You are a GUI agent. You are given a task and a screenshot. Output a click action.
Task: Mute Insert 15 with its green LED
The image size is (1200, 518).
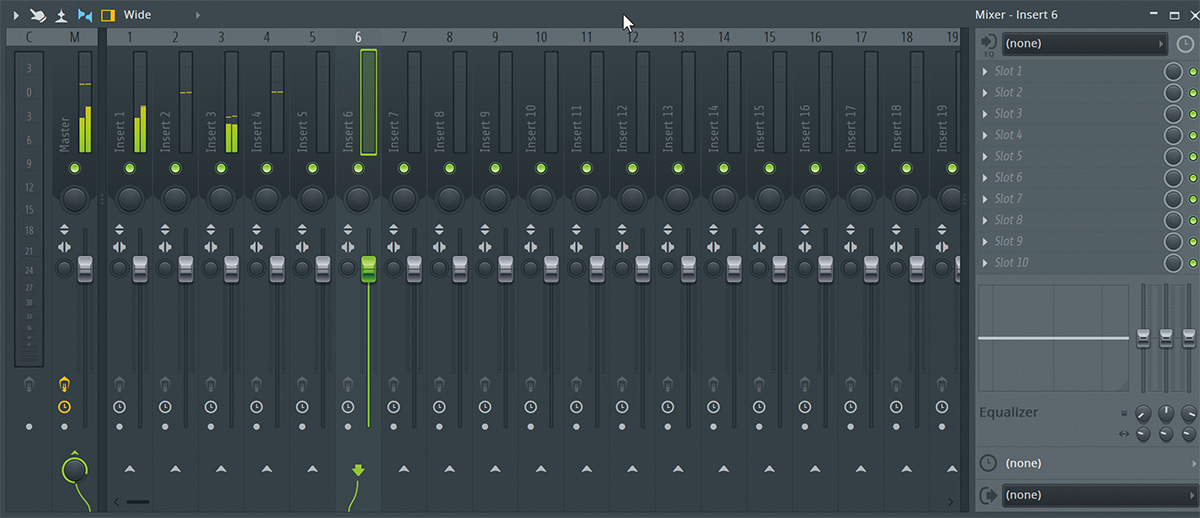click(769, 168)
